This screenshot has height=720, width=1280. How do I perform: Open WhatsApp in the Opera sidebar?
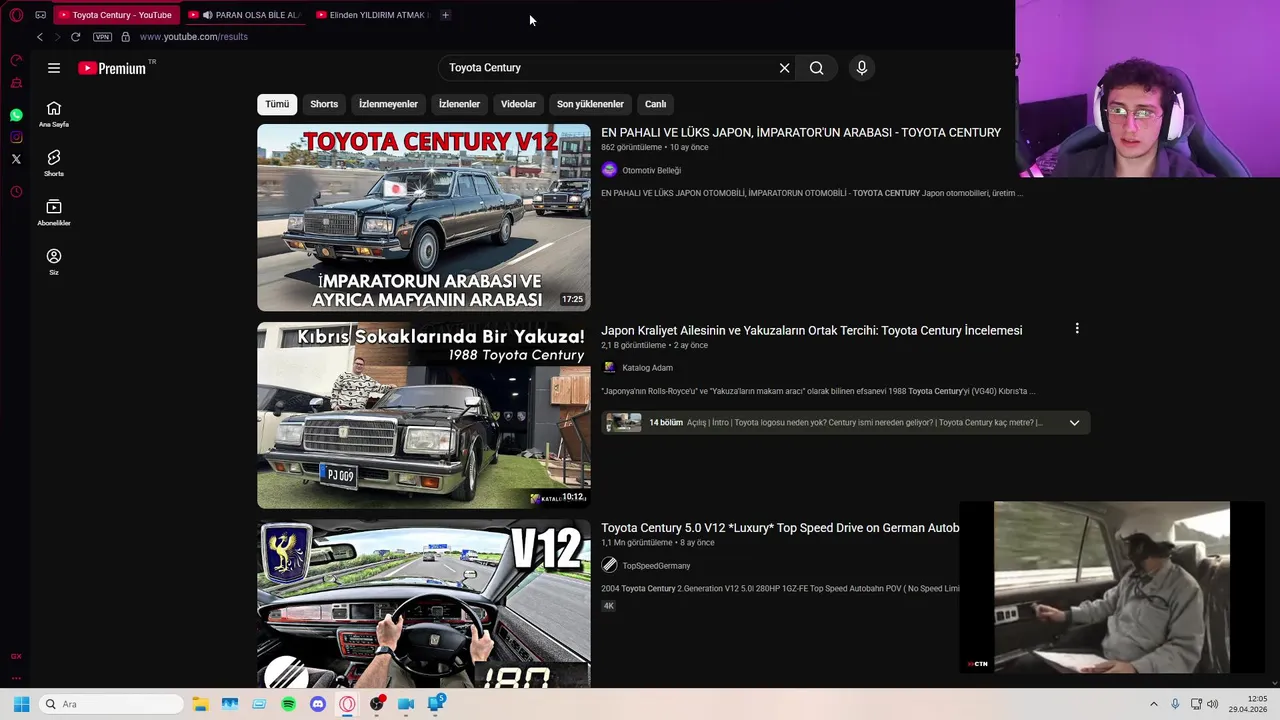(x=16, y=115)
